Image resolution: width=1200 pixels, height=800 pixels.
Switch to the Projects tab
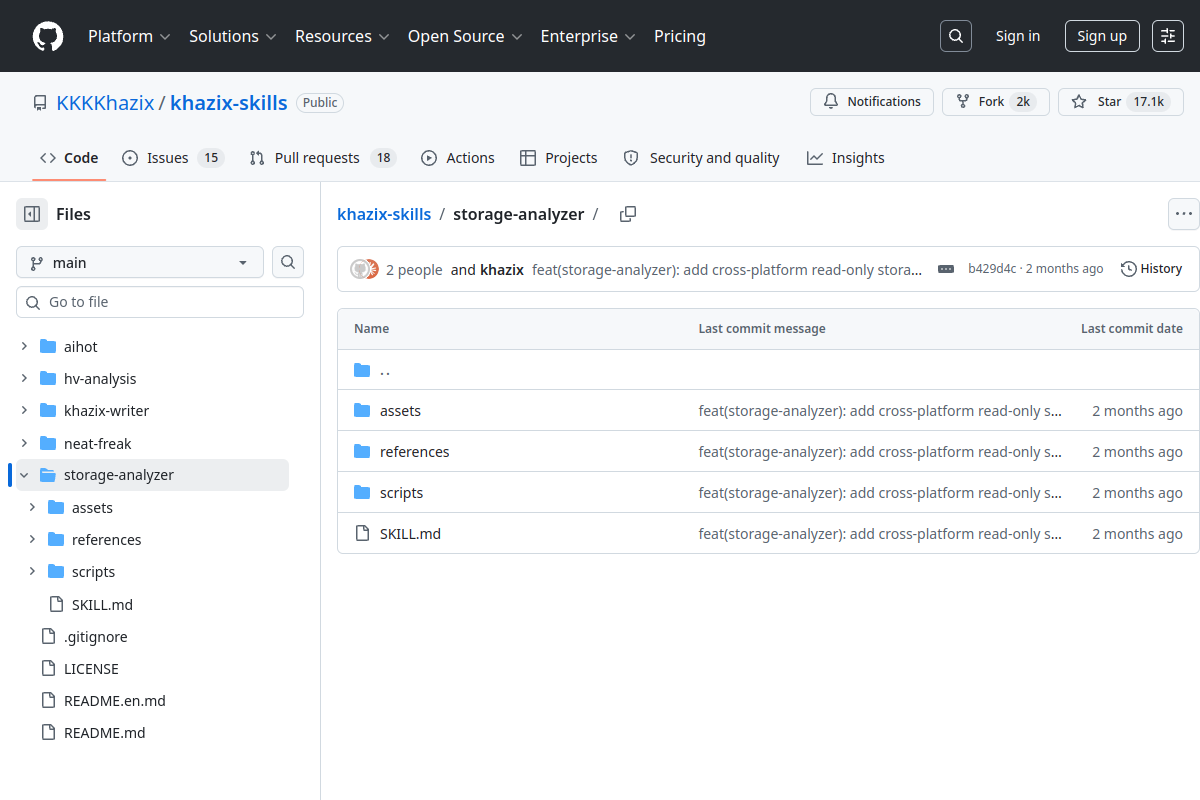(559, 158)
